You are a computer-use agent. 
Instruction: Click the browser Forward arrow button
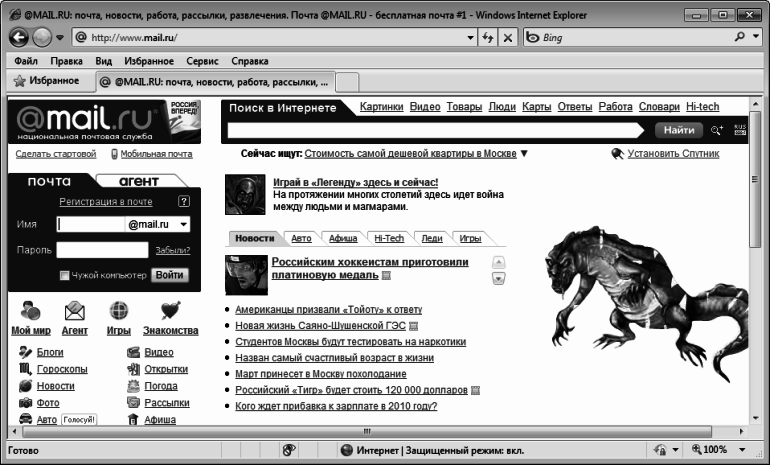[x=42, y=37]
